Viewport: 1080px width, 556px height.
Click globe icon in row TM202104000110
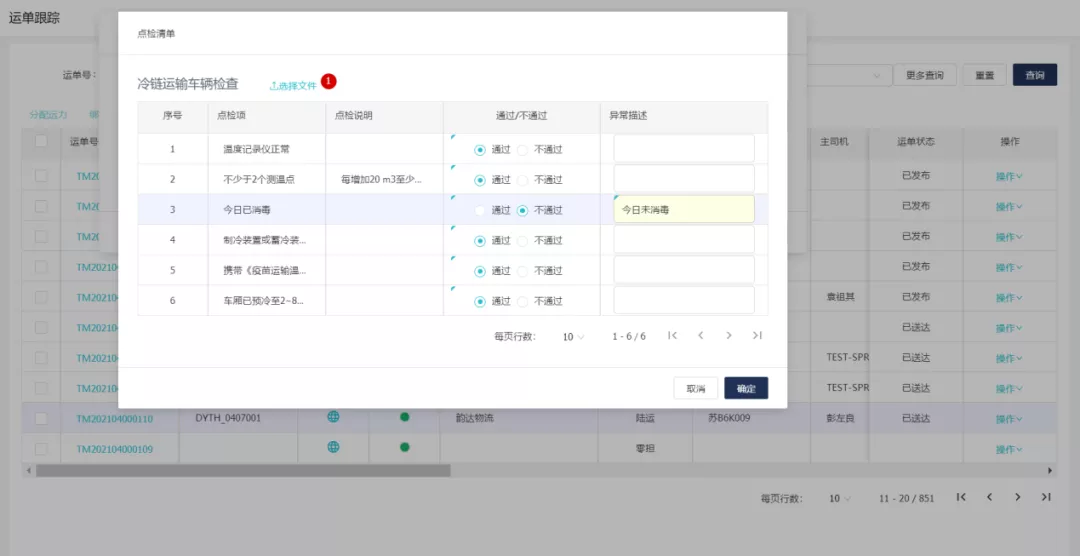334,417
